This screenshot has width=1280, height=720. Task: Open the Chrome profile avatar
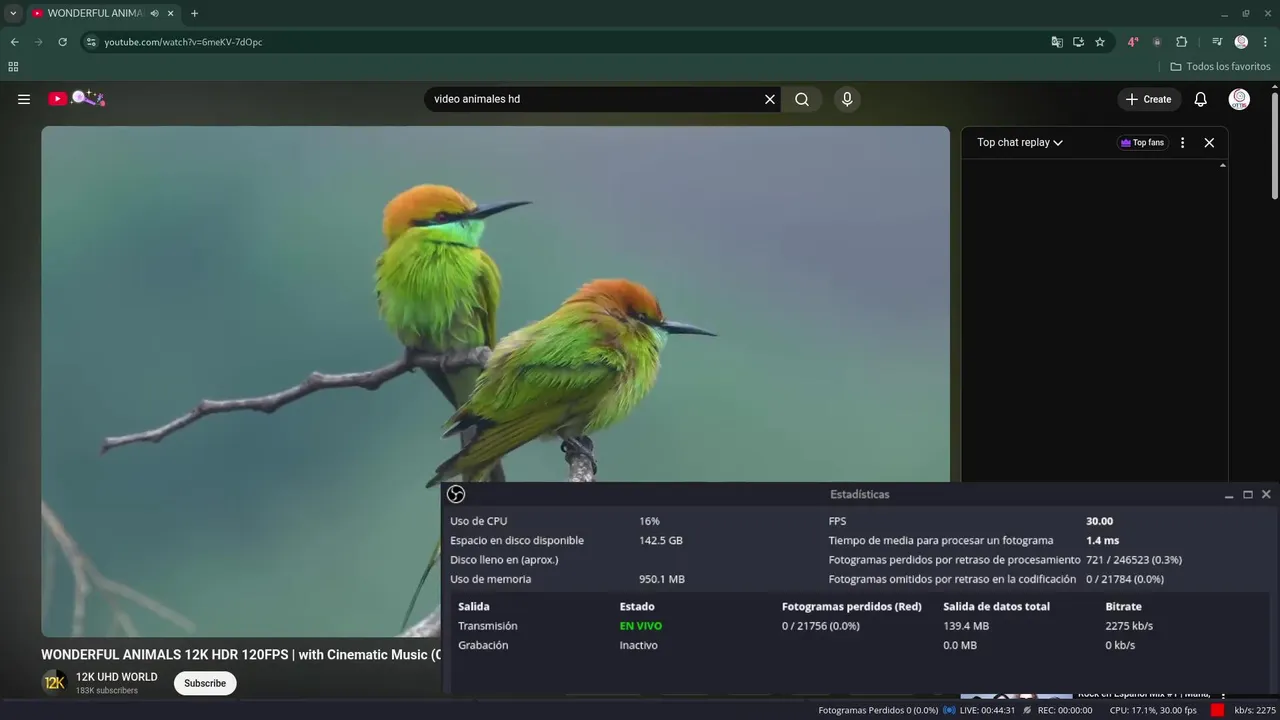(x=1241, y=42)
